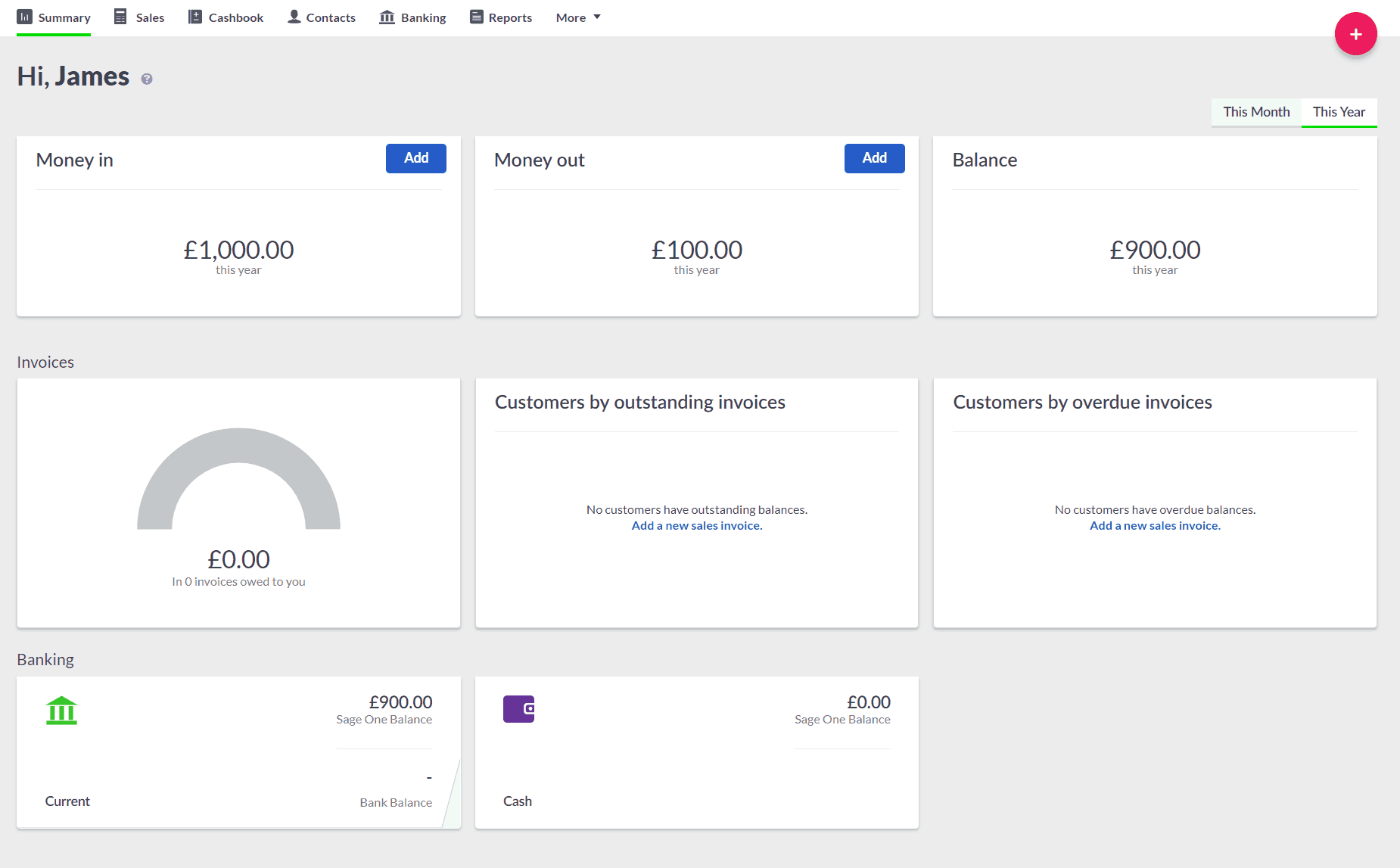The image size is (1400, 868).
Task: Open the Sales tab
Action: [149, 17]
